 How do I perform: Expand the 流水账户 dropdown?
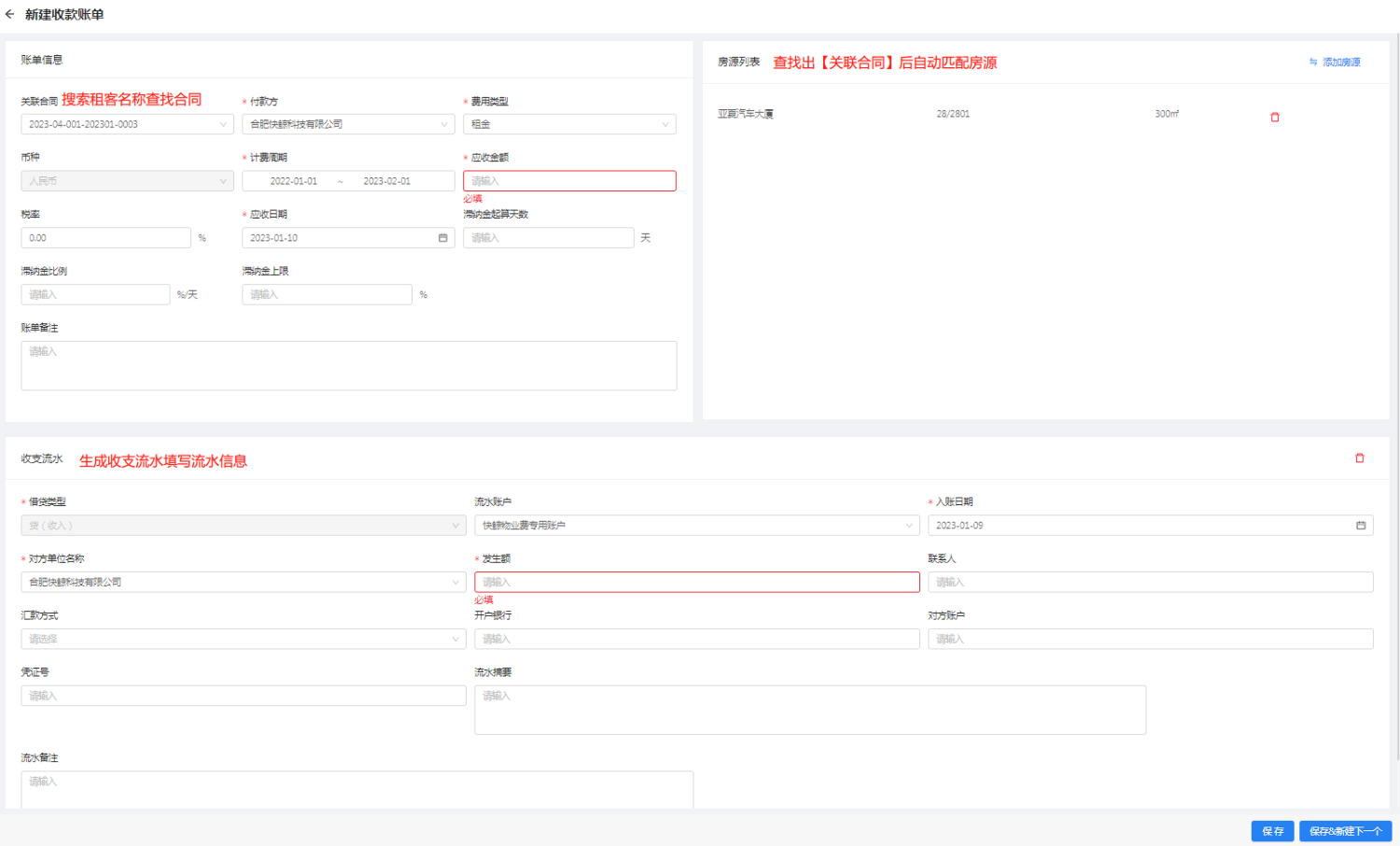point(697,526)
